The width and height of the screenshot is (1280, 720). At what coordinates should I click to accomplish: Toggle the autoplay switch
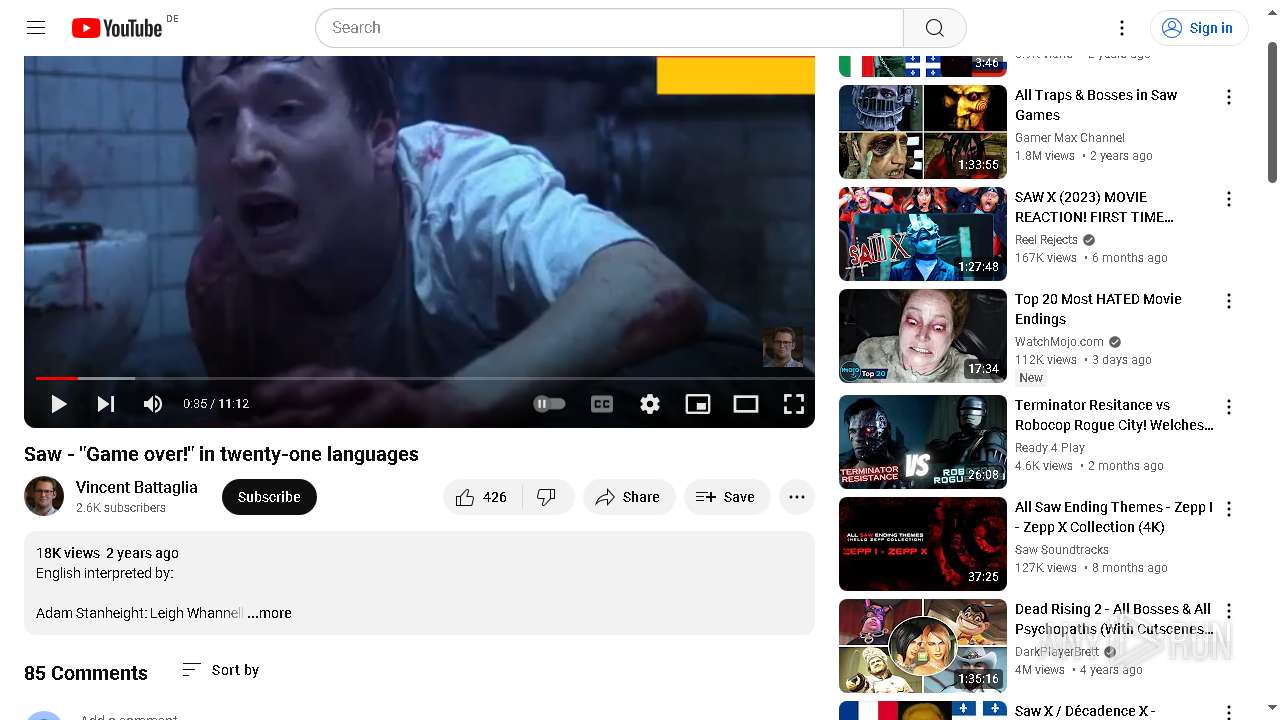[549, 404]
